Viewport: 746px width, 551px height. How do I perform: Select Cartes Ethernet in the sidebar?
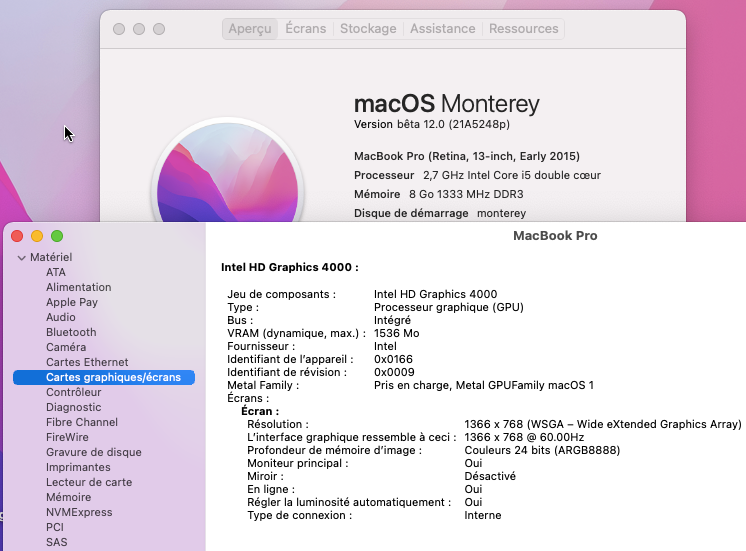87,362
